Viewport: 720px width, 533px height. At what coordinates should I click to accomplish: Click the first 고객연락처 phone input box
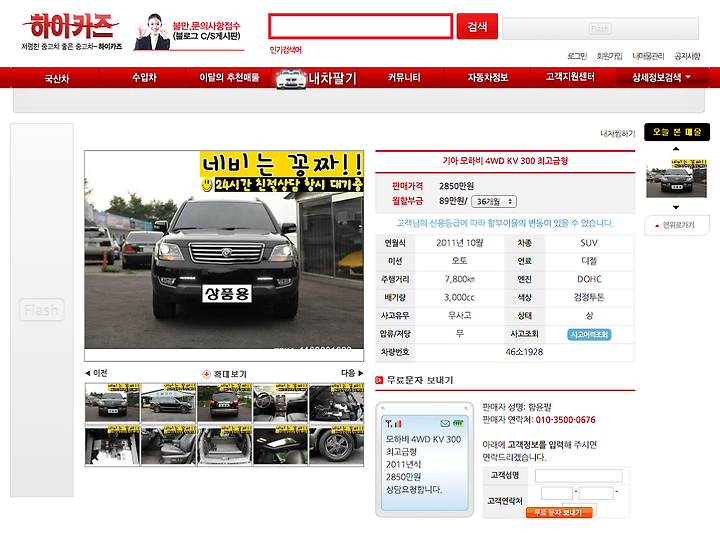557,494
